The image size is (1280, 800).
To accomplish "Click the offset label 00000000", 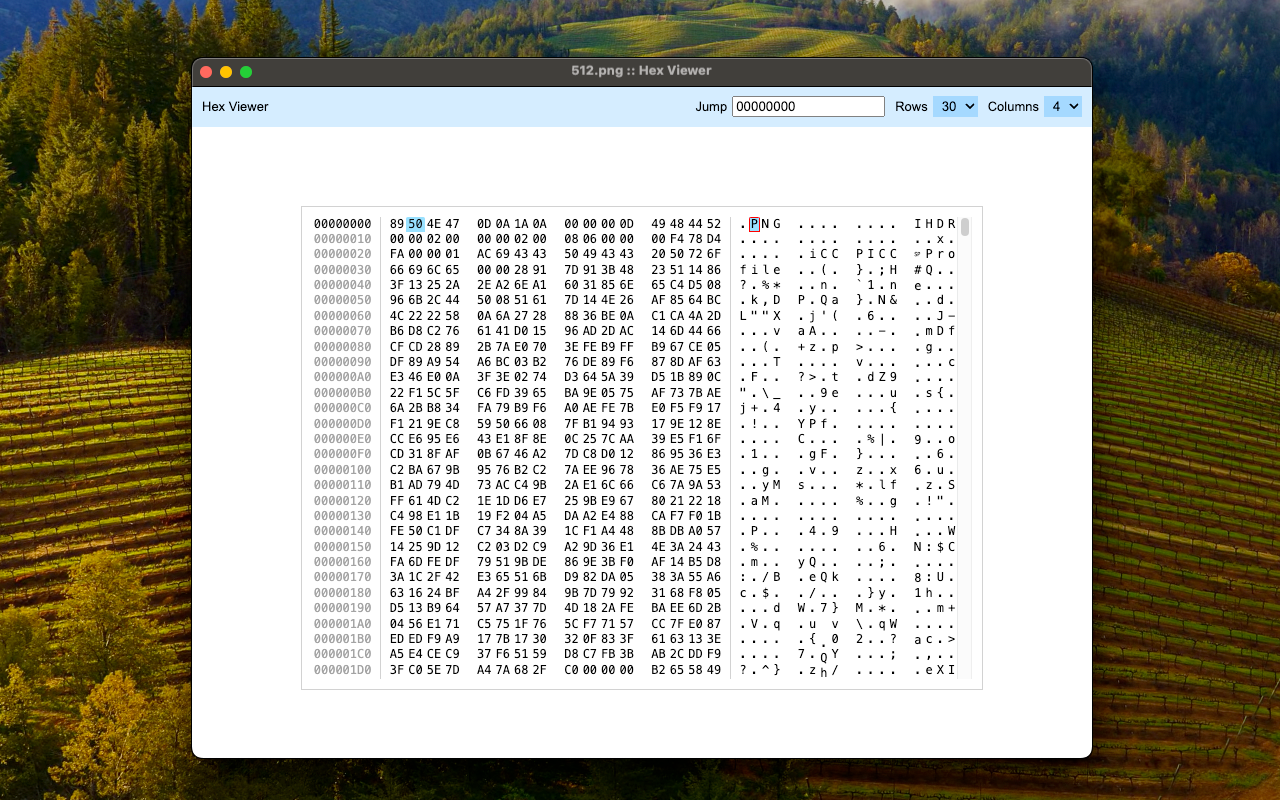I will 341,223.
